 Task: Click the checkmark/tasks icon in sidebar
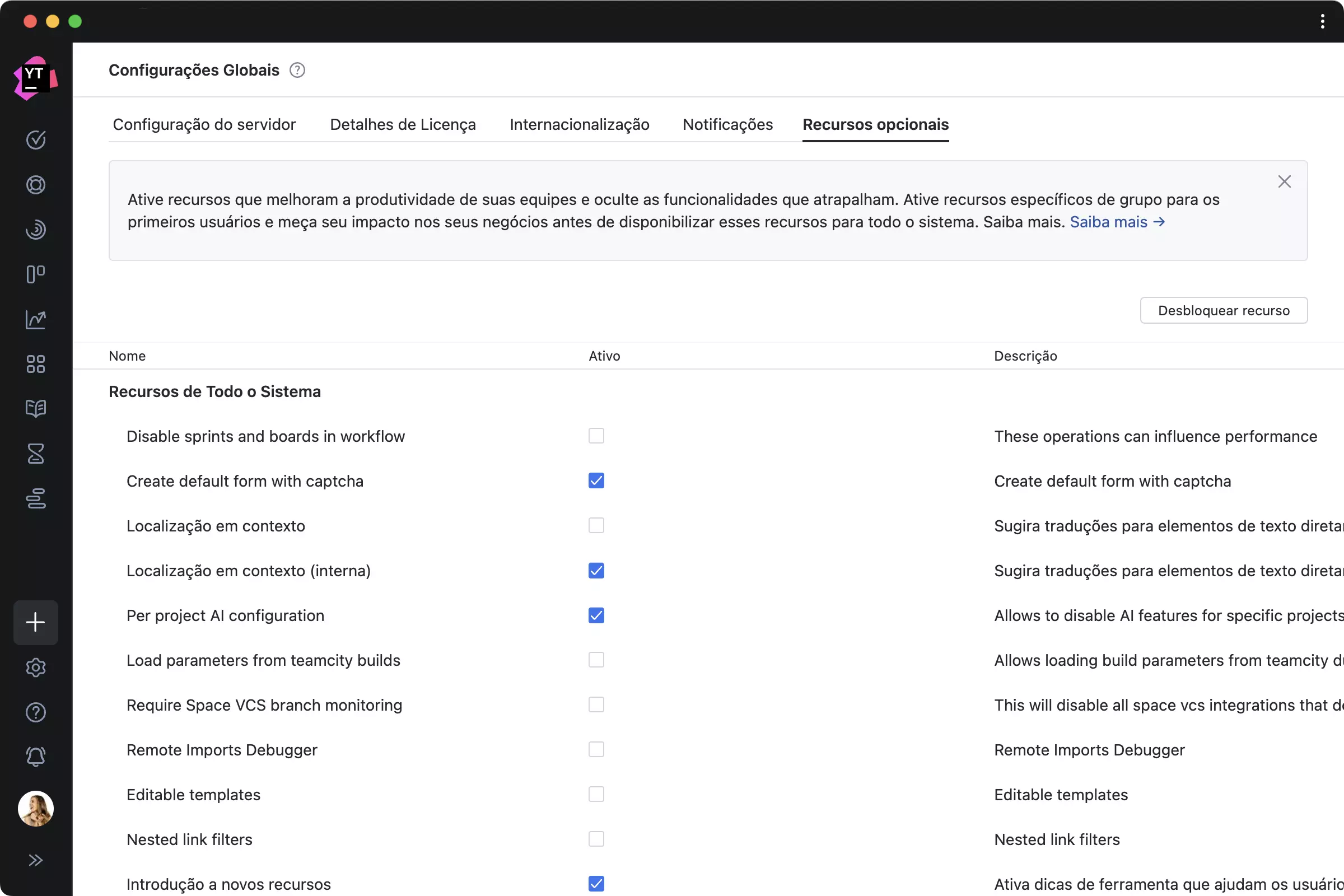click(x=36, y=140)
